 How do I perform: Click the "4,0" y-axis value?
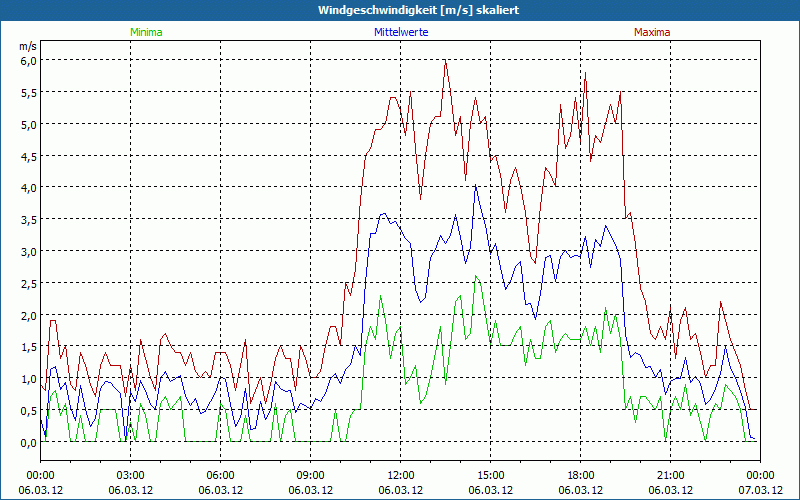[29, 188]
